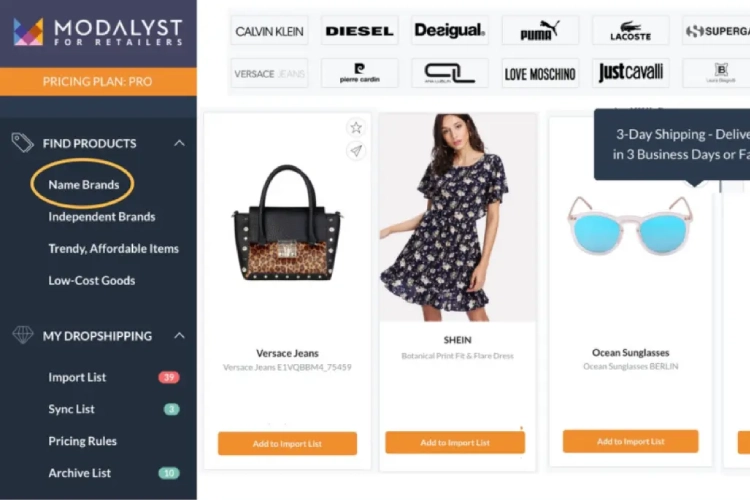Open Pricing Rules in sidebar

82,441
